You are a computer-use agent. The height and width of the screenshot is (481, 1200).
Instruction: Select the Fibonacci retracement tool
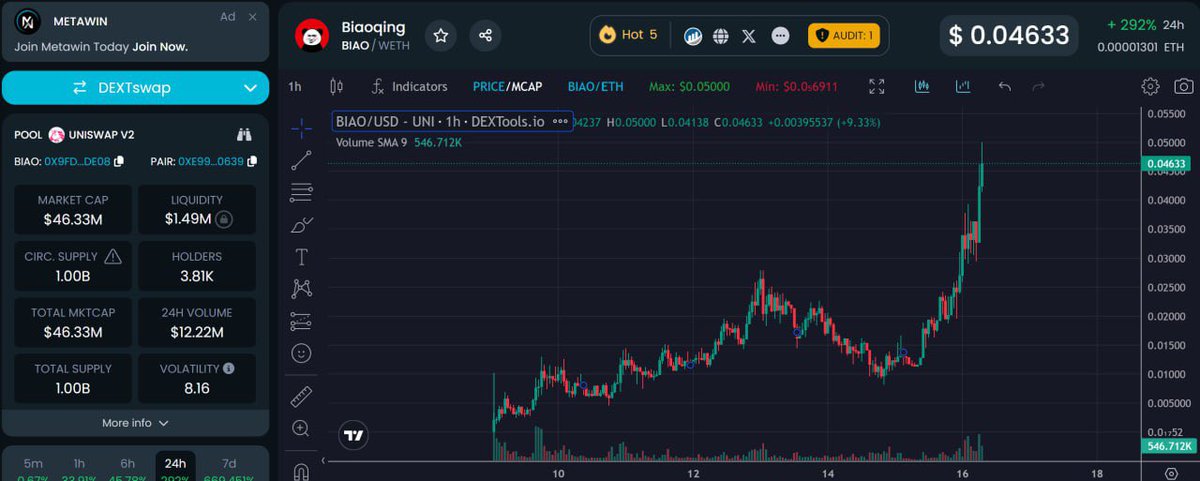pyautogui.click(x=301, y=192)
